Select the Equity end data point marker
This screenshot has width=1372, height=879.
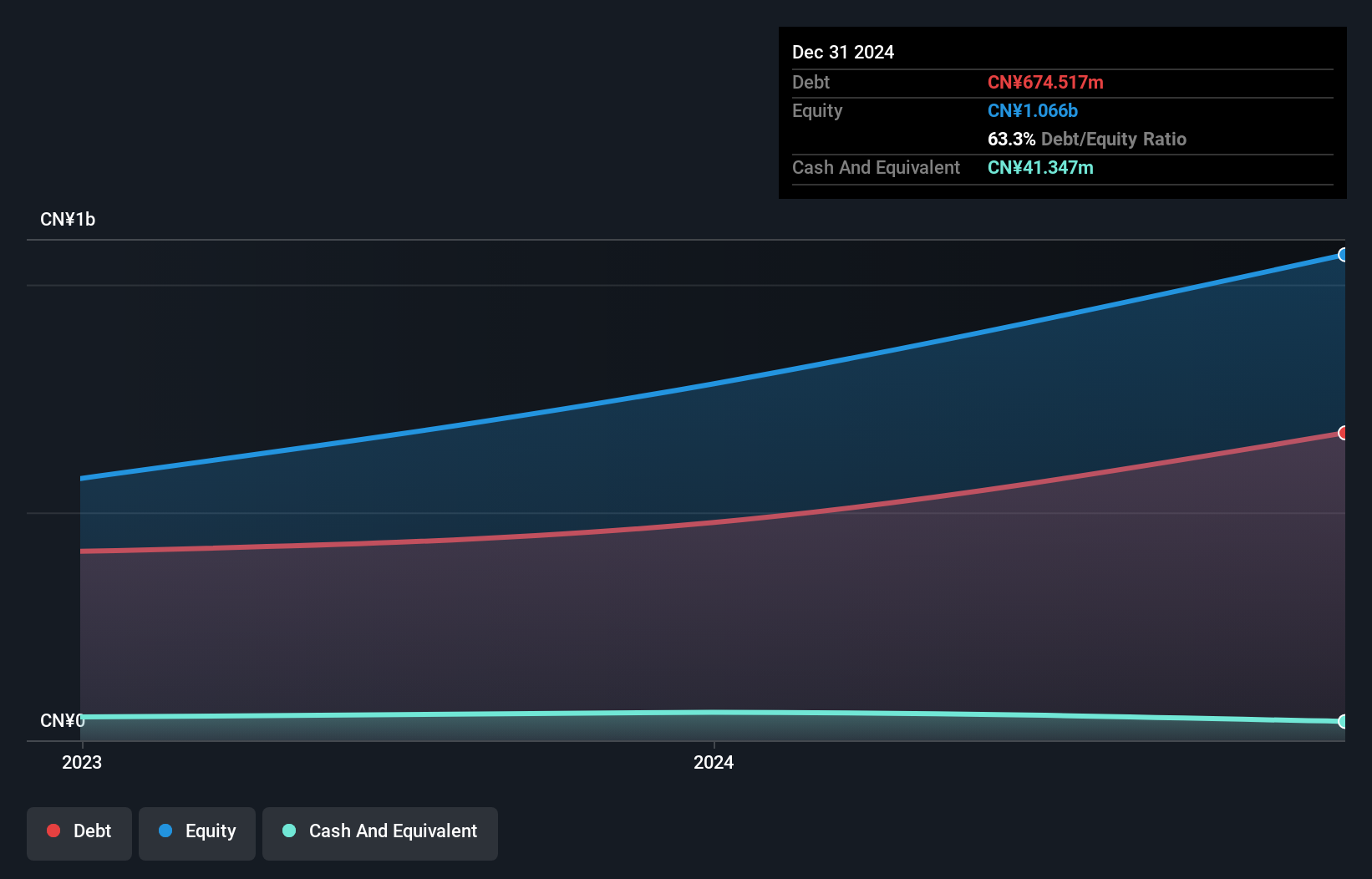[1343, 255]
